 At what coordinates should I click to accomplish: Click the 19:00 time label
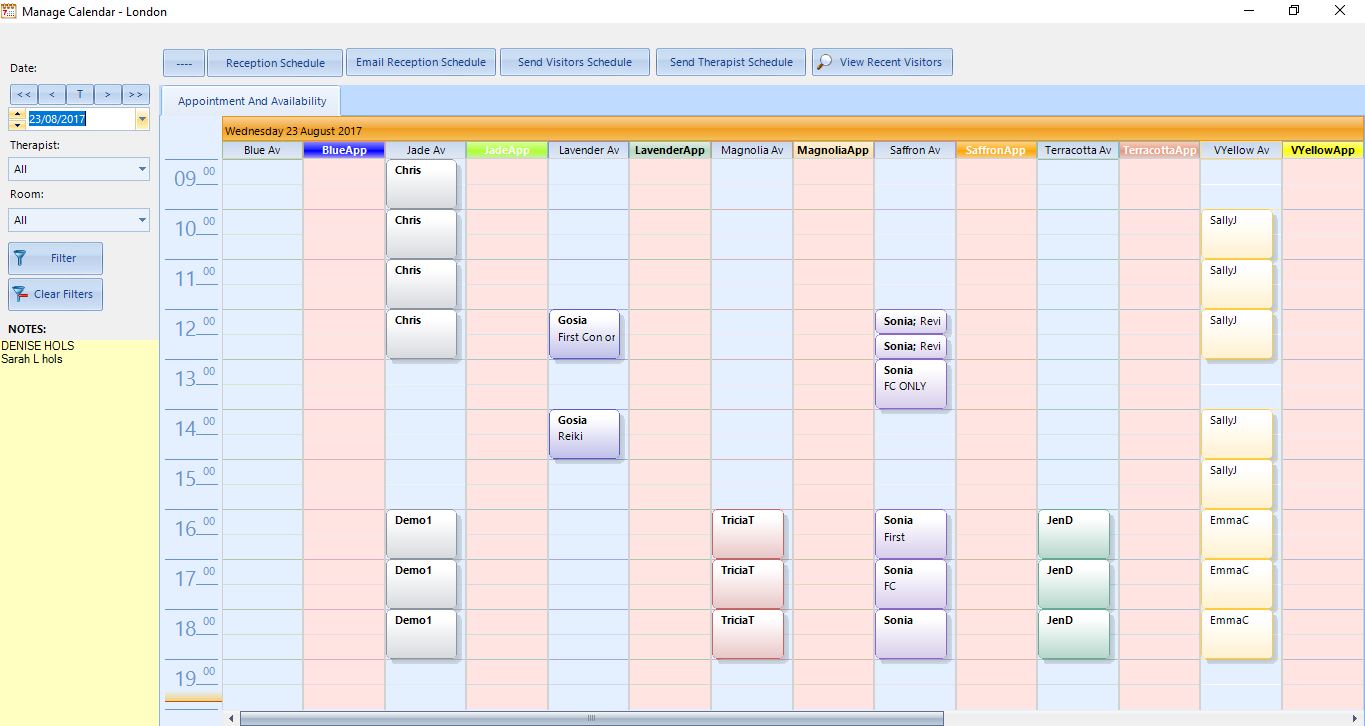click(x=194, y=679)
